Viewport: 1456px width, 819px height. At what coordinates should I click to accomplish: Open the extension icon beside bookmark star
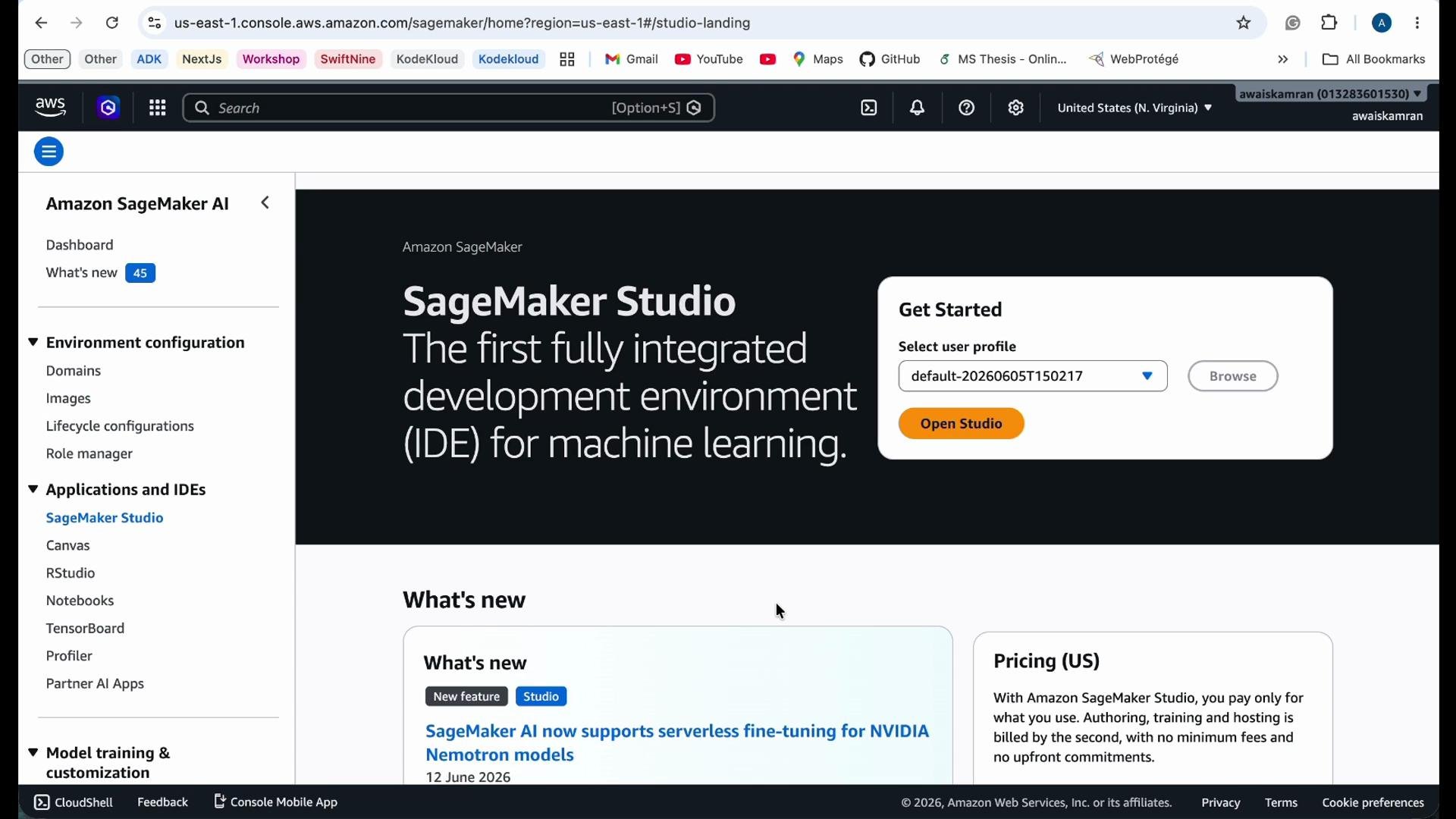point(1293,24)
